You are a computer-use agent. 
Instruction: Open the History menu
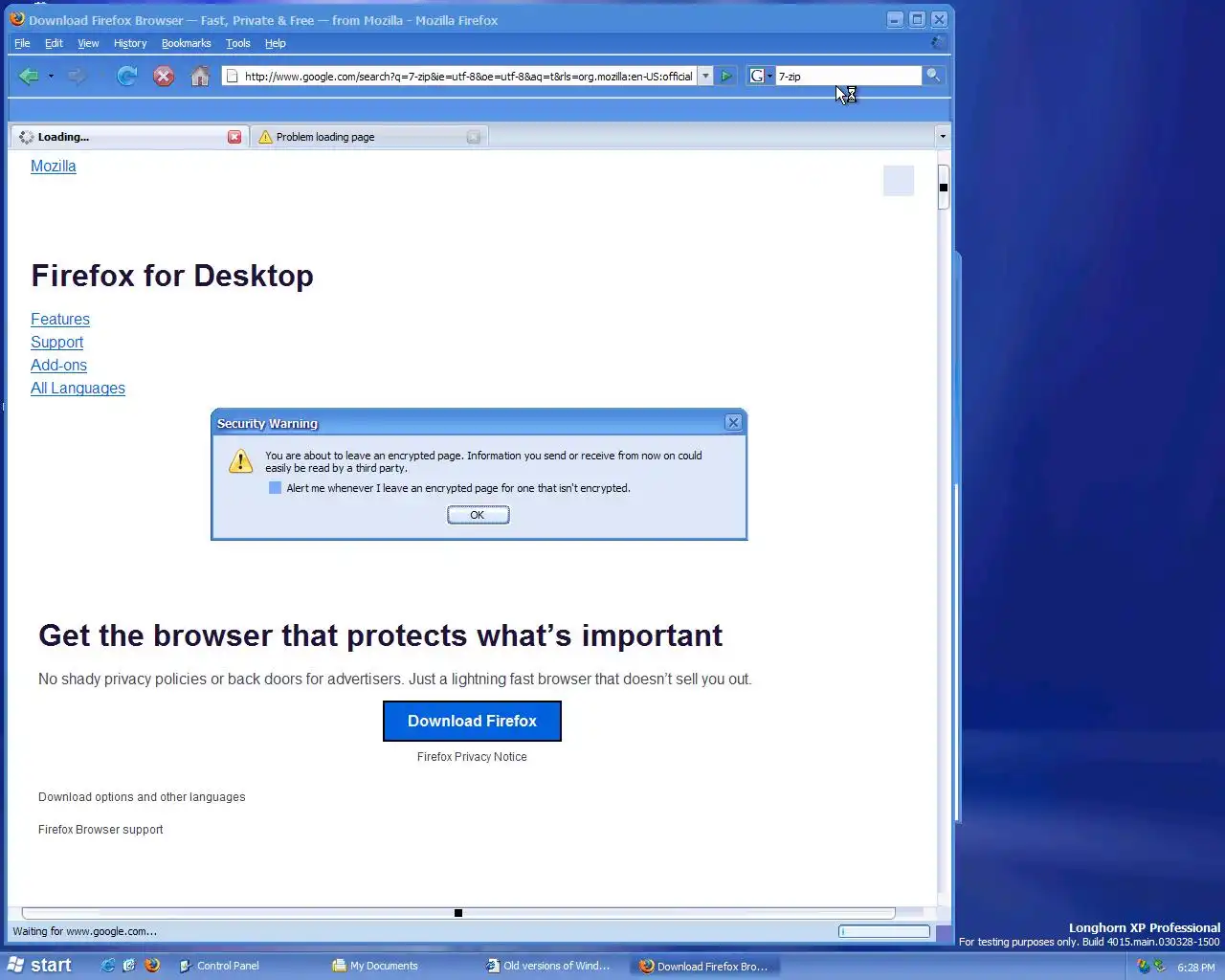pos(130,43)
